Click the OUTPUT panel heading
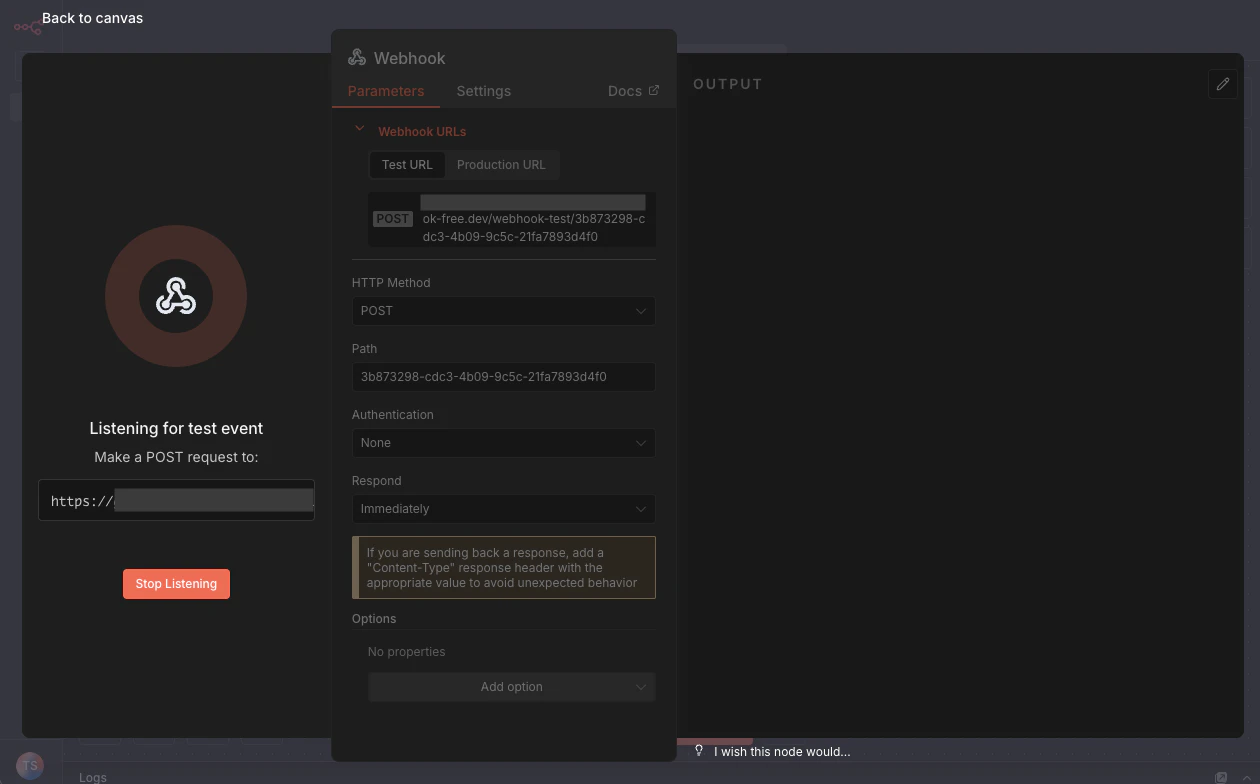1260x784 pixels. (x=728, y=84)
